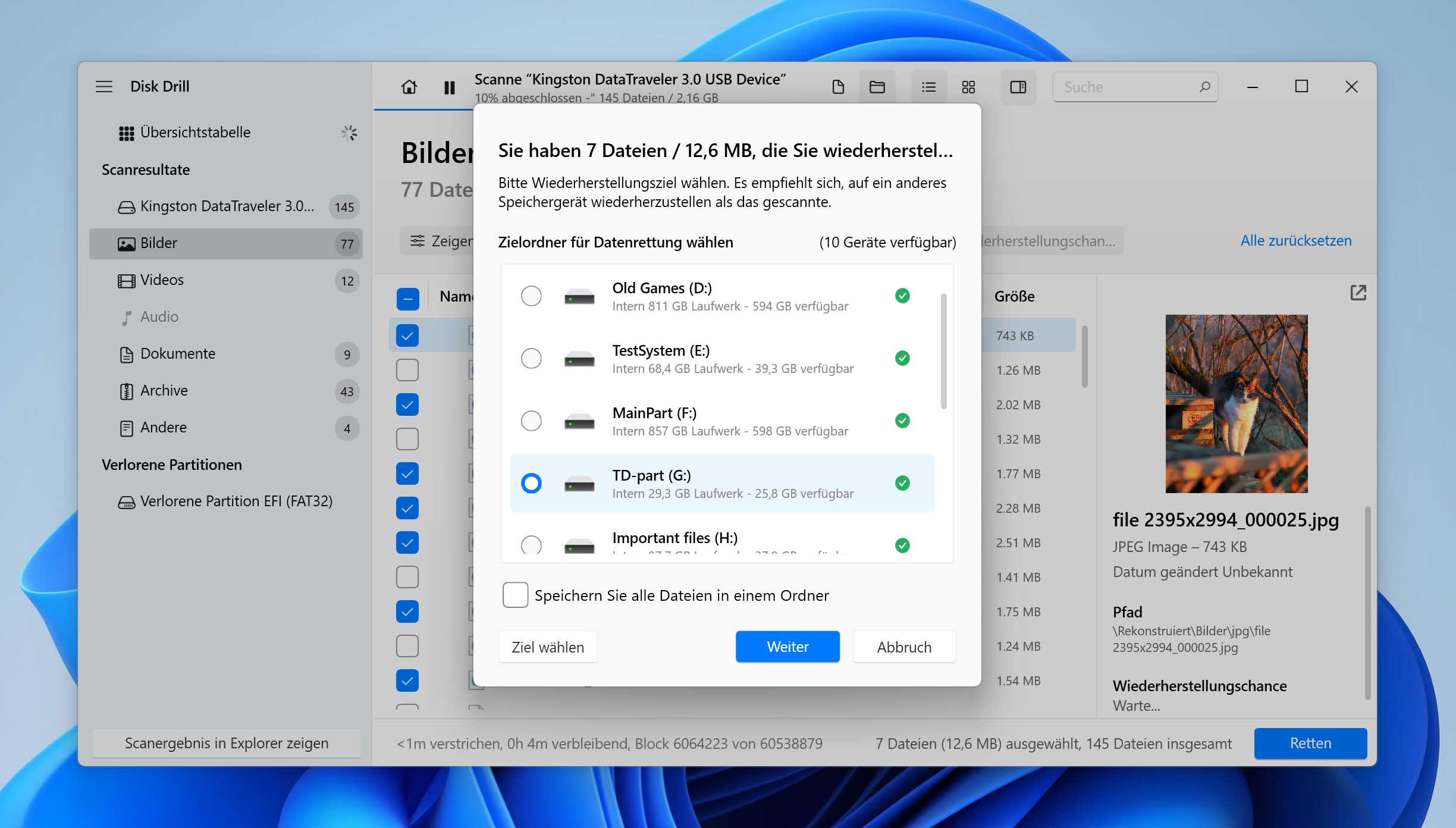Open Videos category in sidebar
Image resolution: width=1456 pixels, height=828 pixels.
point(226,280)
